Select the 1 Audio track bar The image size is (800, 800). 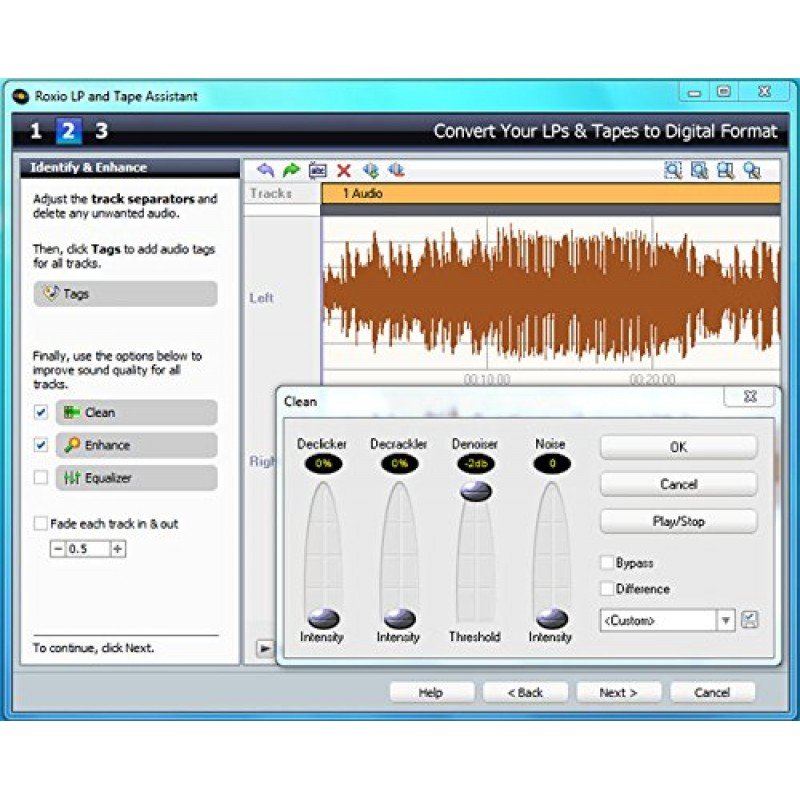551,193
